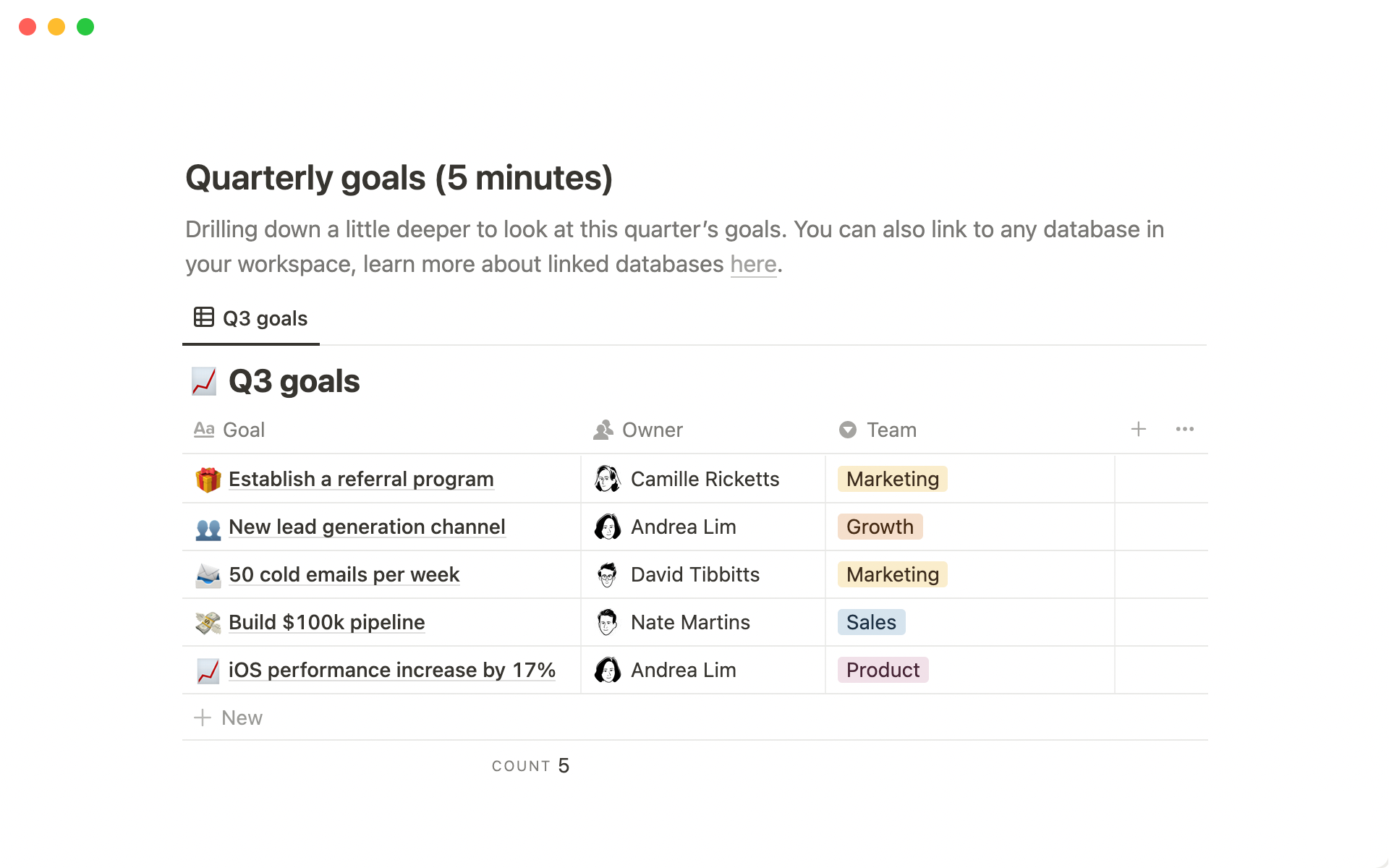Click the money icon beside $100k pipeline

[208, 623]
